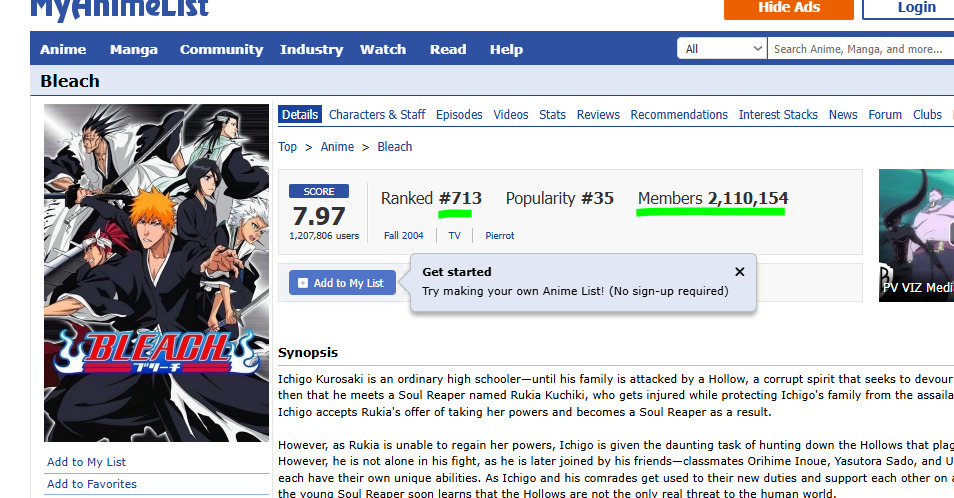Click the MyAnimeList logo
The width and height of the screenshot is (954, 498).
click(119, 9)
